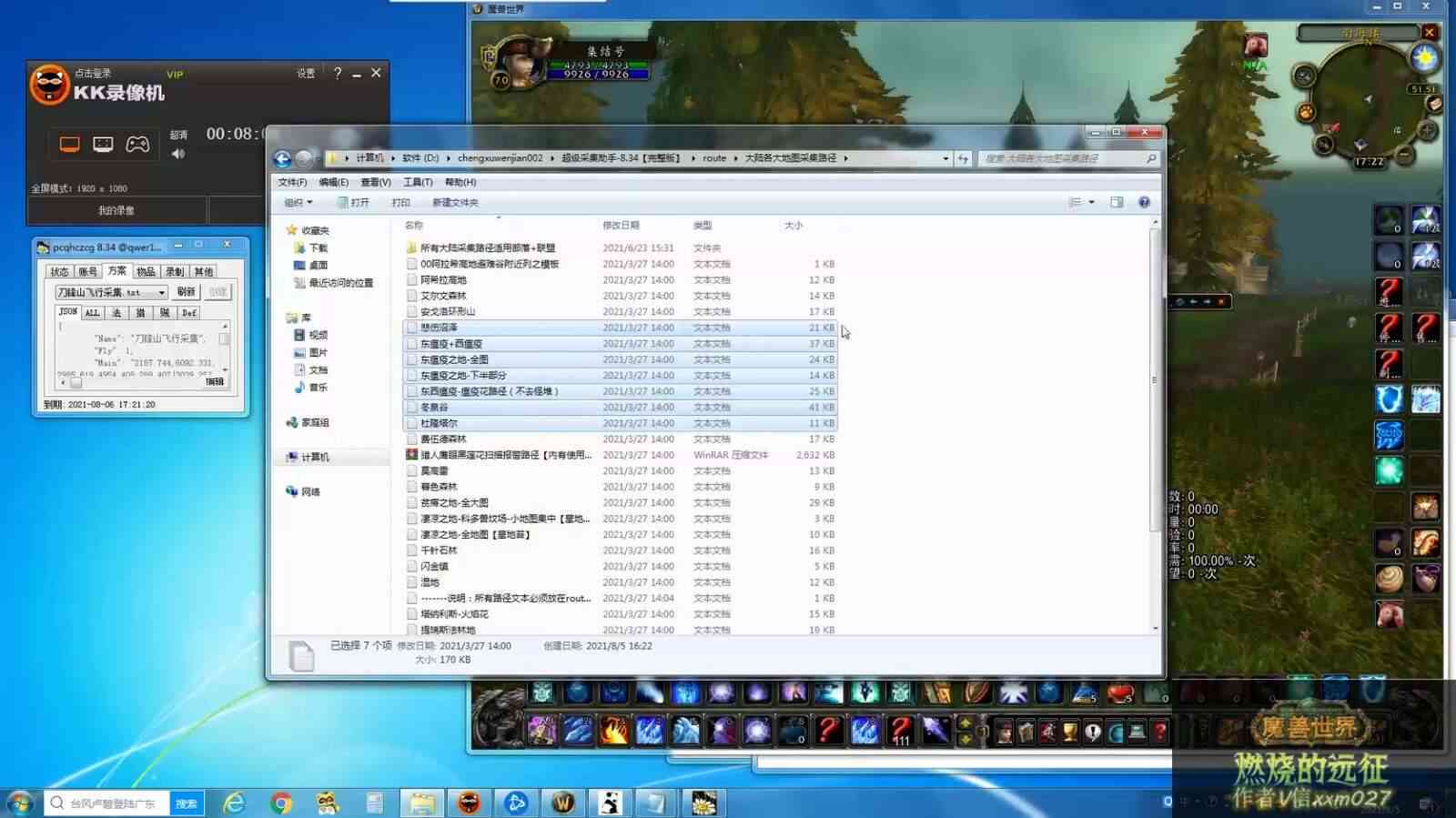Open the 帮助(H) menu
The image size is (1456, 818).
click(x=460, y=182)
